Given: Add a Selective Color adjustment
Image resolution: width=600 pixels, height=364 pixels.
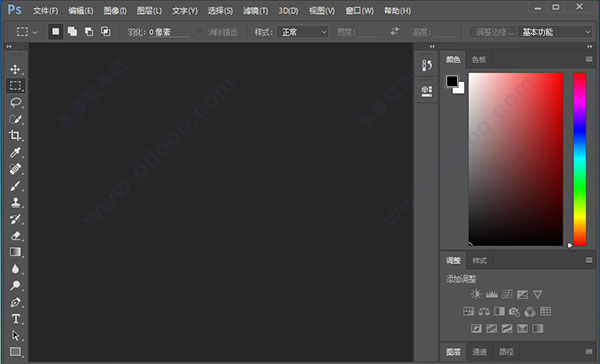Looking at the screenshot, I should pos(522,328).
